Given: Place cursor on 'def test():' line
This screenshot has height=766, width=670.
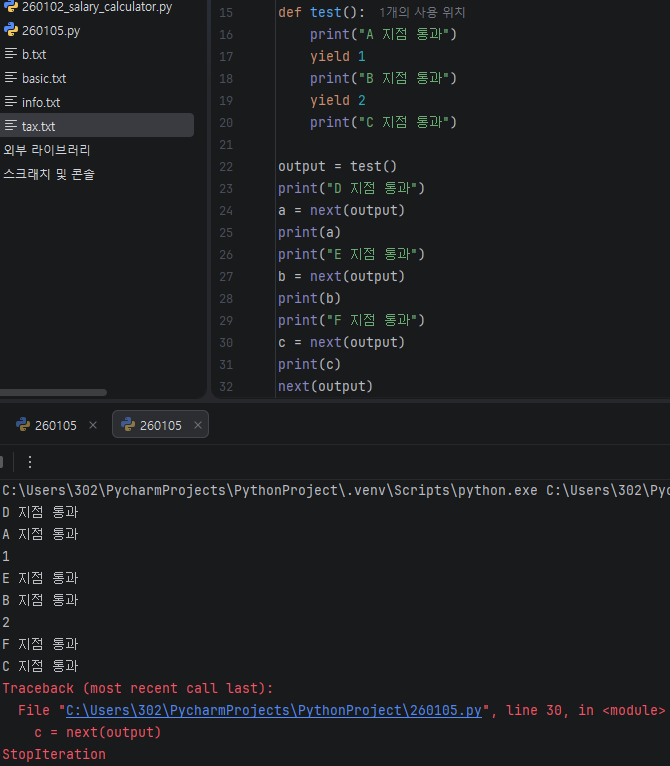Looking at the screenshot, I should 321,12.
